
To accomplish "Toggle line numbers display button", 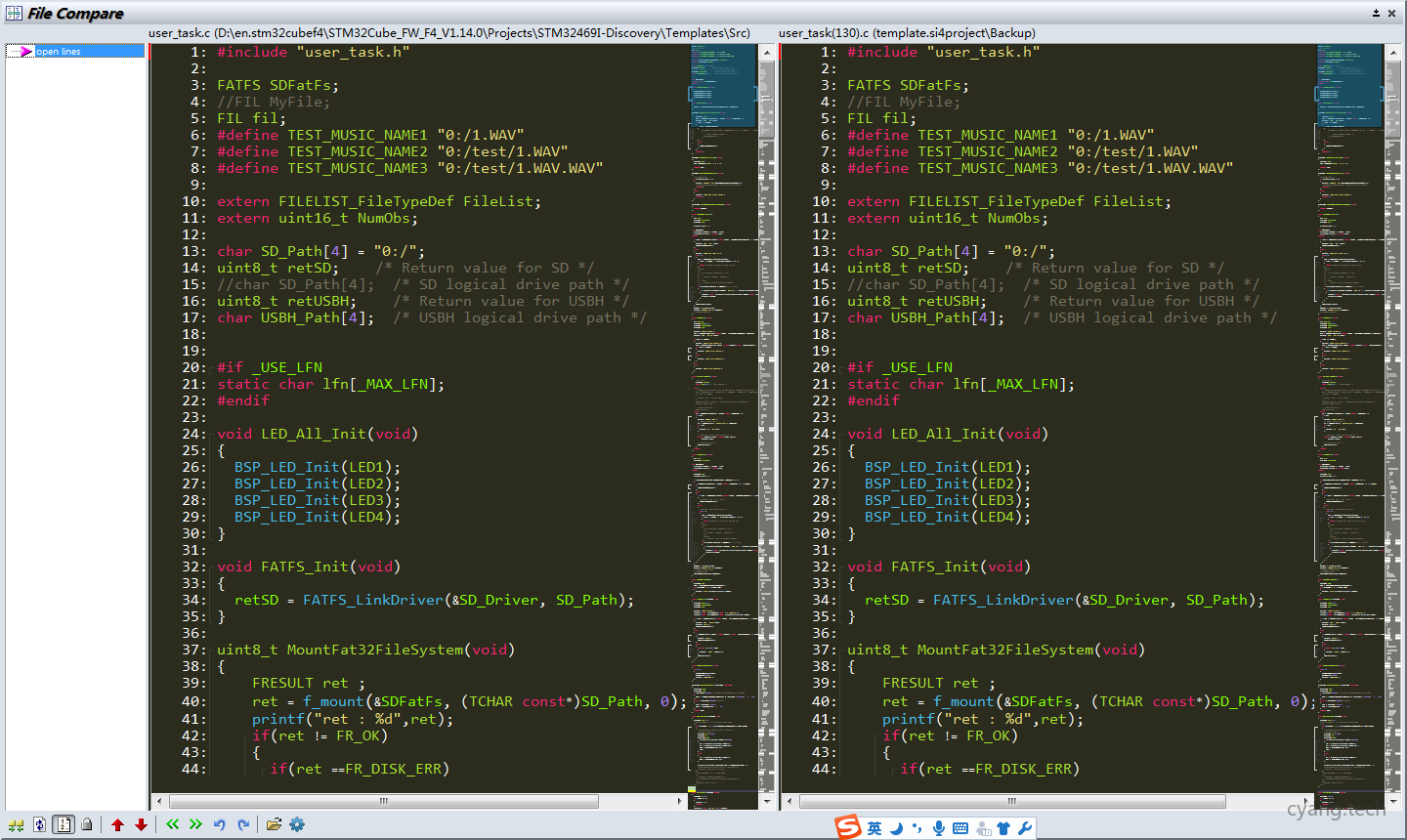I will [64, 825].
